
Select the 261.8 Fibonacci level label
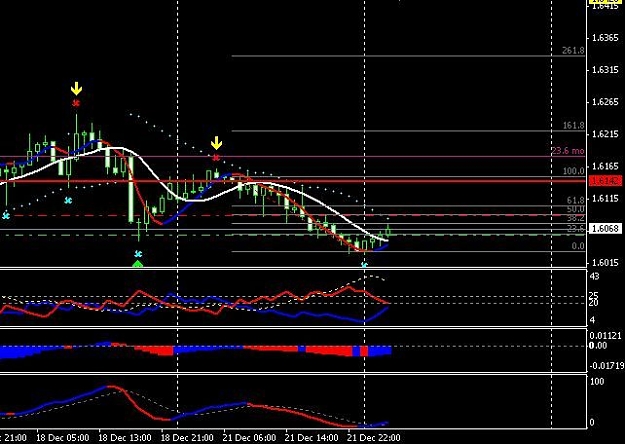[x=573, y=51]
